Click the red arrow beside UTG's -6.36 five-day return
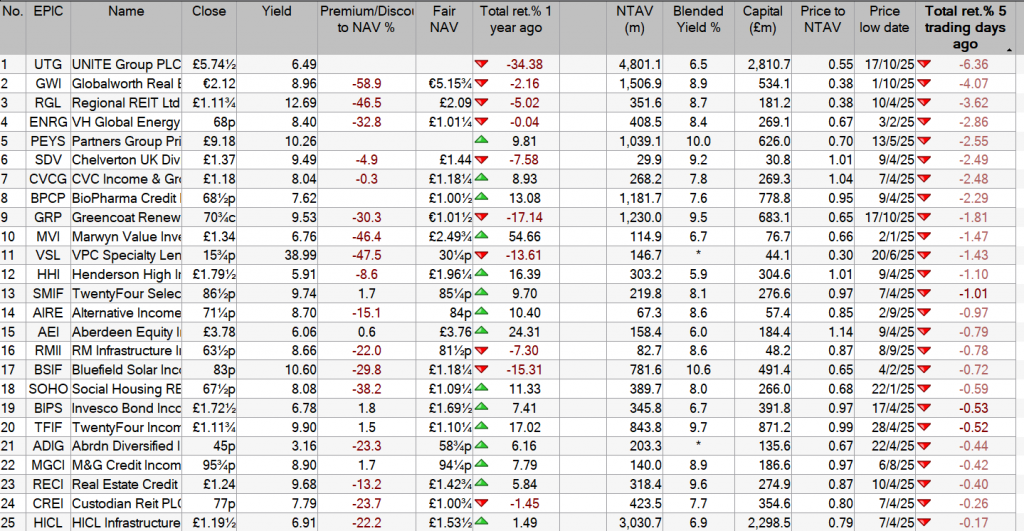1024x531 pixels. pyautogui.click(x=923, y=64)
